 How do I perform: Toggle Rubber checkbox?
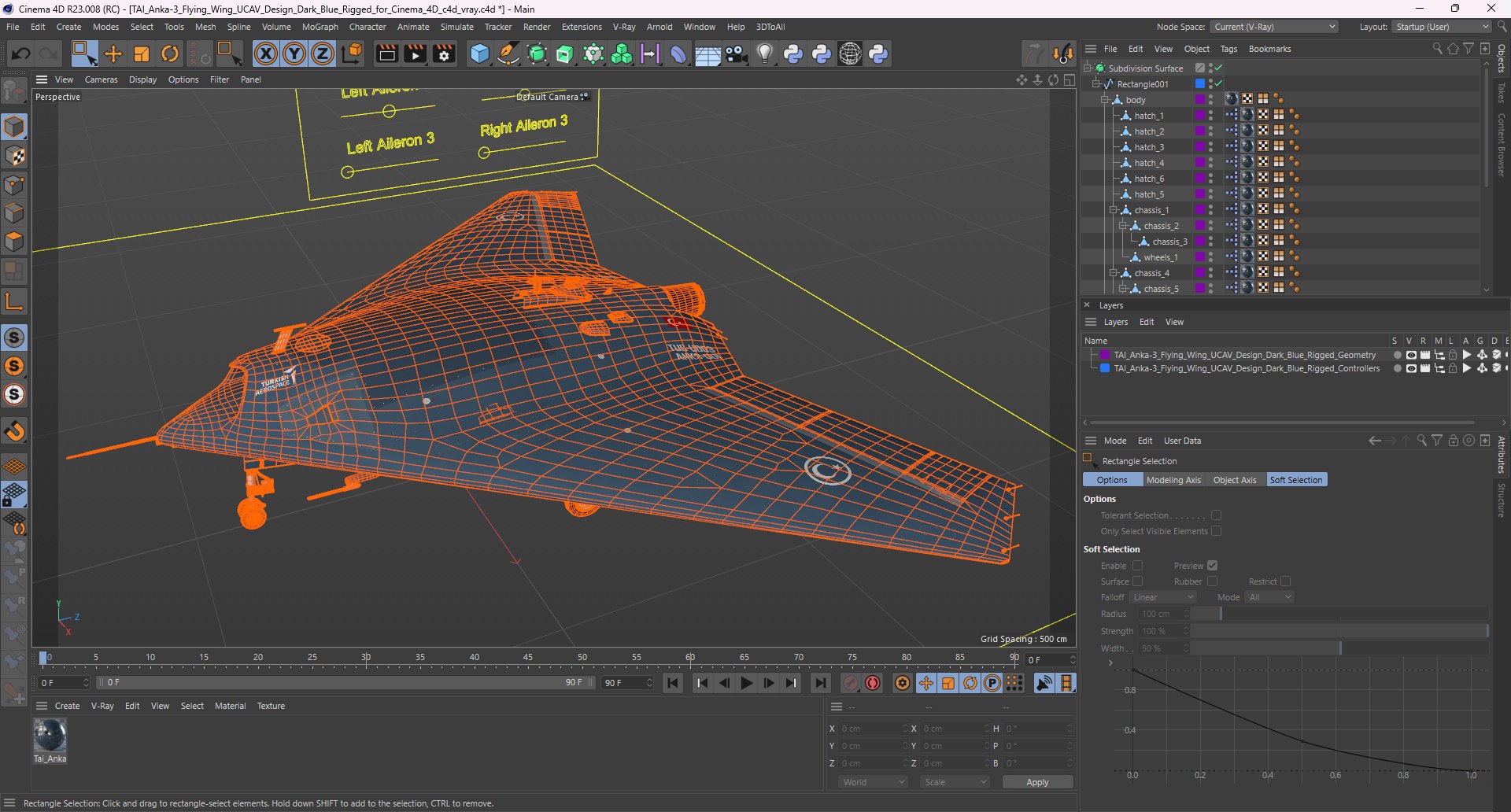pyautogui.click(x=1213, y=581)
